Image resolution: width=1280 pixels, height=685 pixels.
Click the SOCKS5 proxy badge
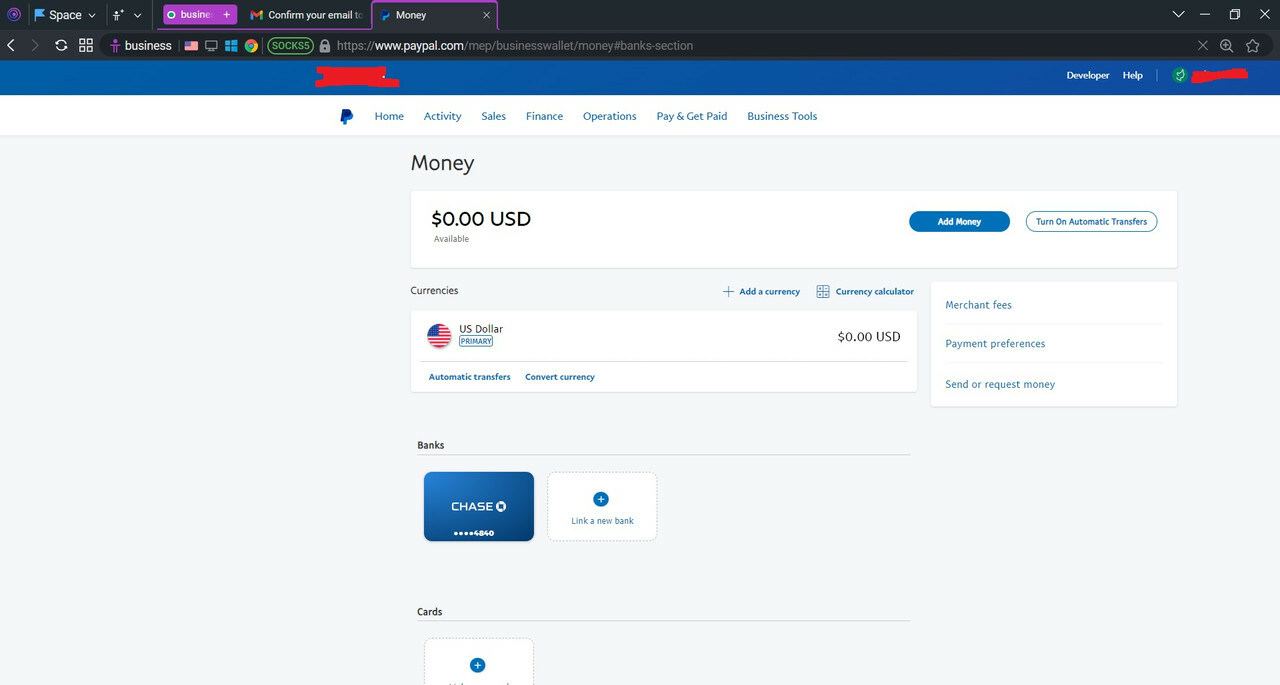coord(290,45)
